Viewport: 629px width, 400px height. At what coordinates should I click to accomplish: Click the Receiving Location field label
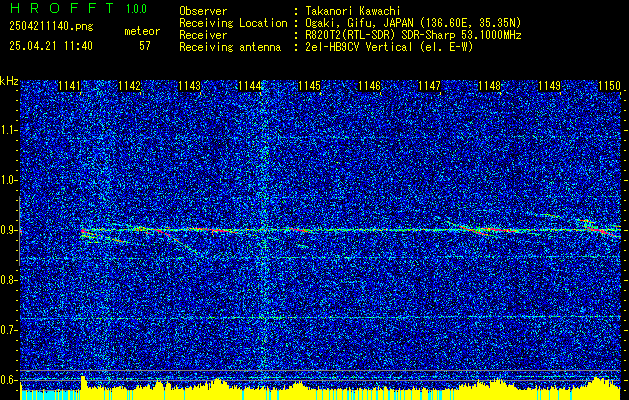(233, 23)
